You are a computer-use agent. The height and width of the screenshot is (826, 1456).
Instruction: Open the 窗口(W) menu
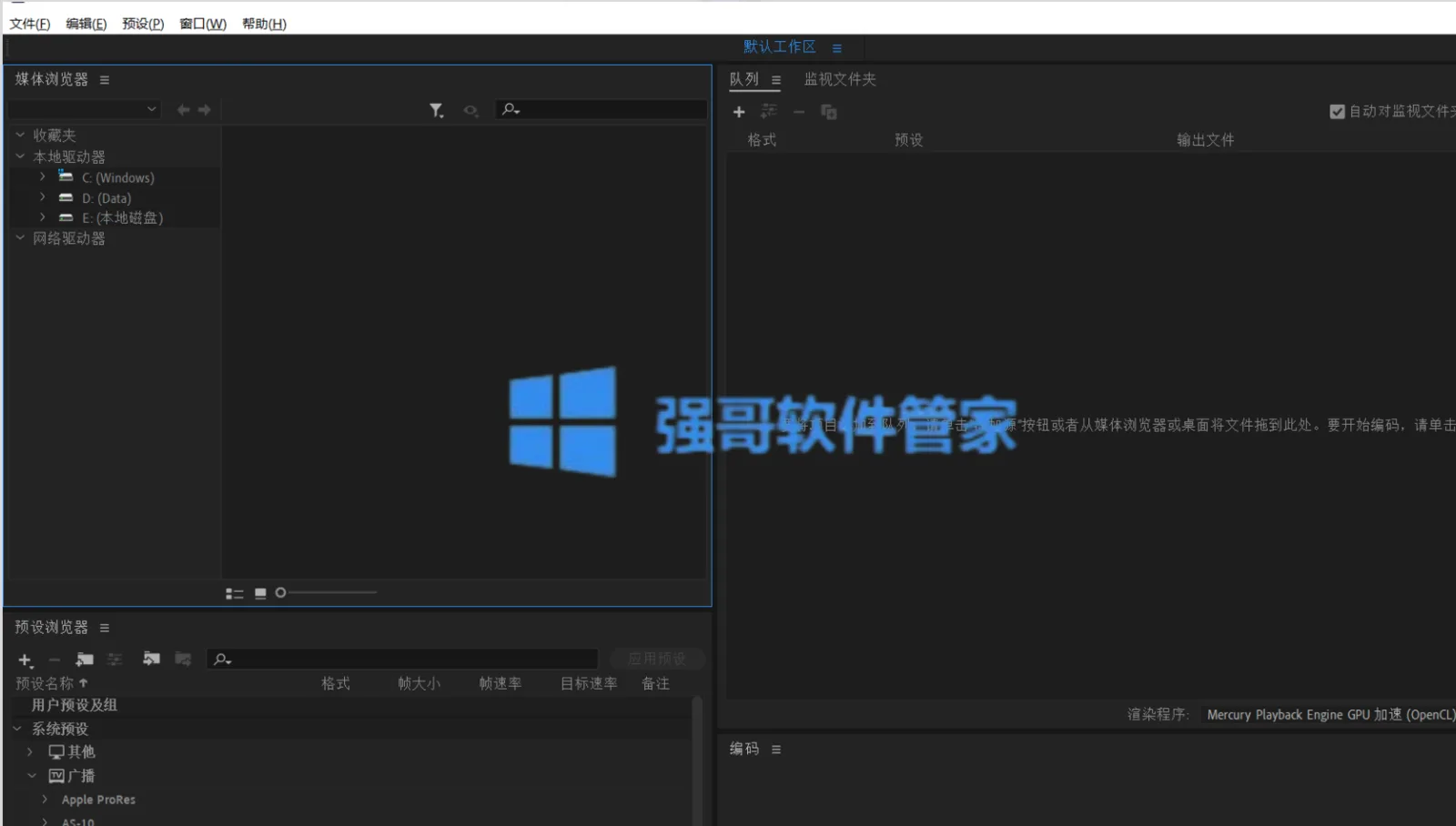click(x=203, y=24)
